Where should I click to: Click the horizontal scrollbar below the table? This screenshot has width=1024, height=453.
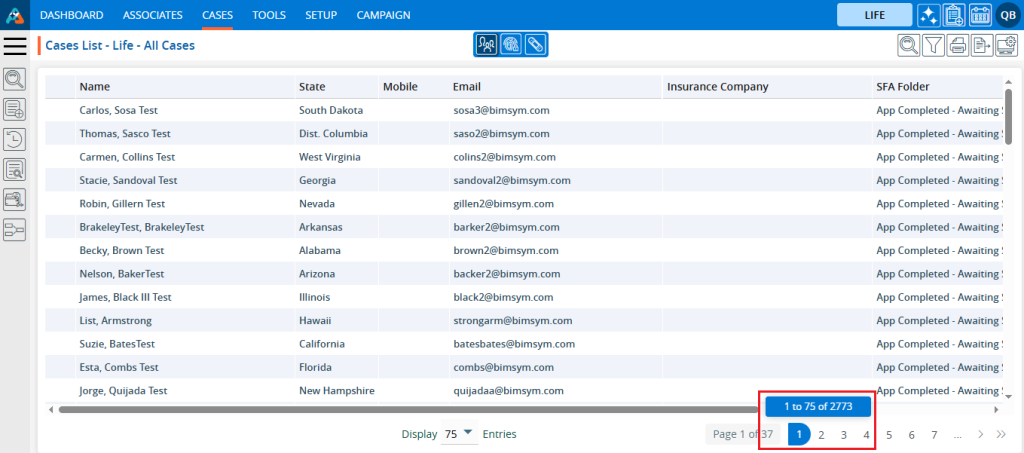(x=400, y=409)
